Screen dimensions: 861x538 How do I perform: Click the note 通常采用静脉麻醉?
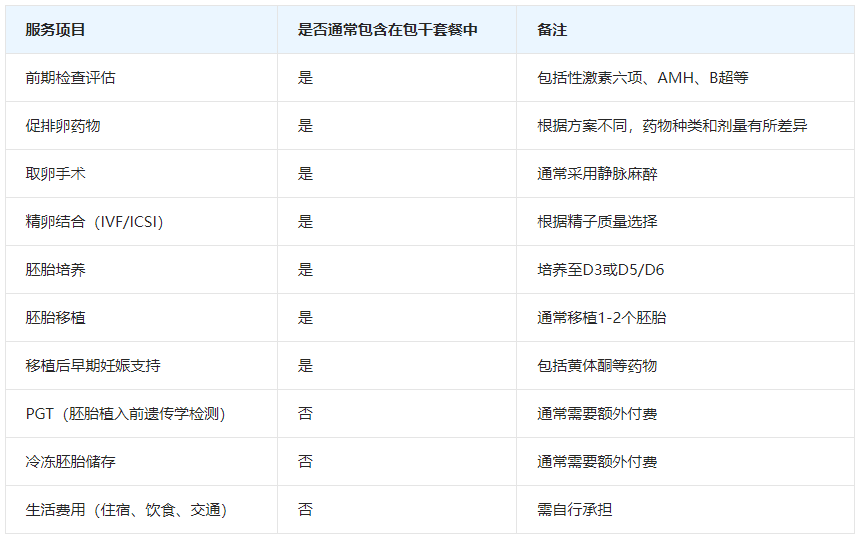597,174
